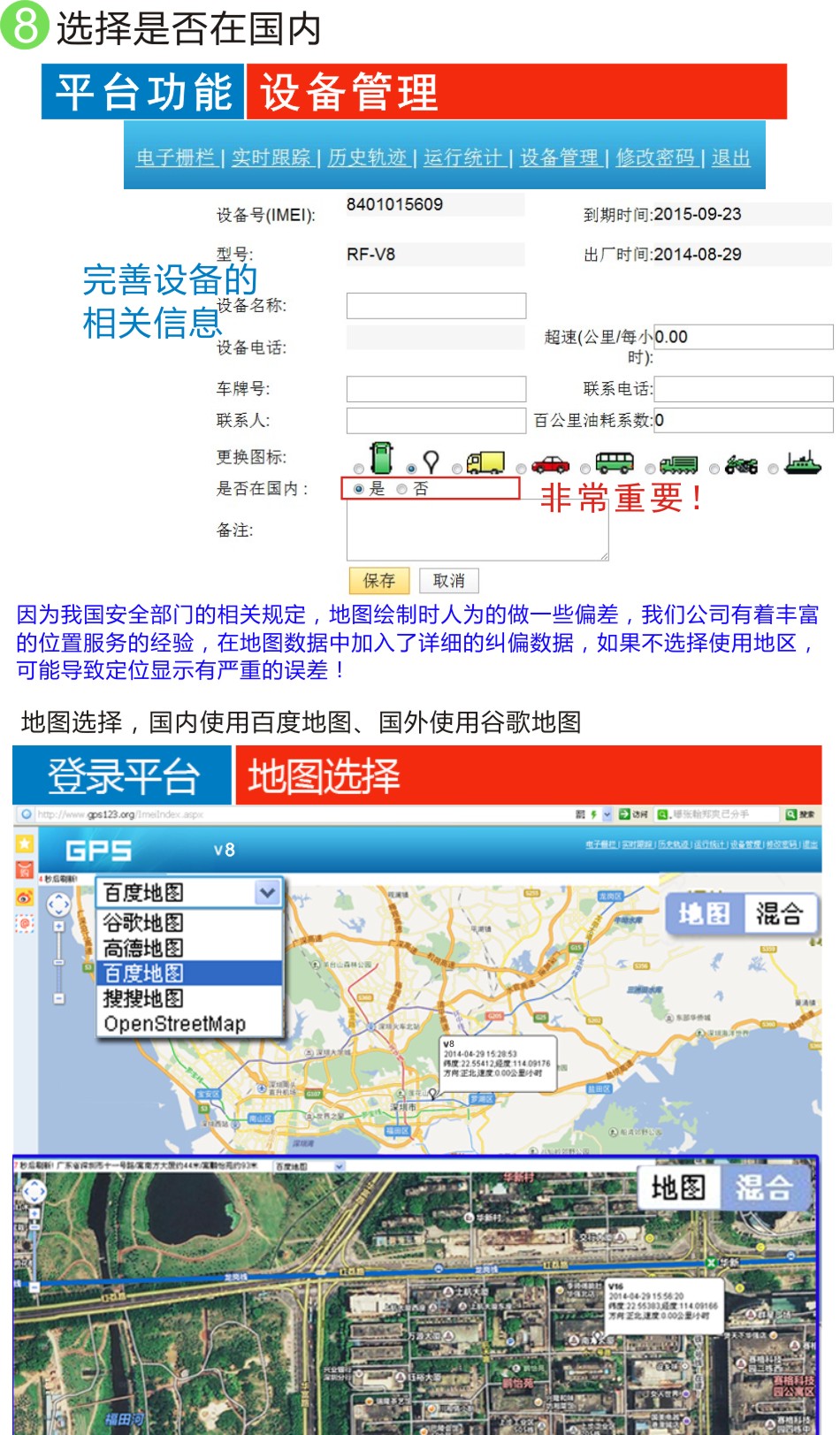
Task: Select the map pin icon radio button
Action: point(411,469)
